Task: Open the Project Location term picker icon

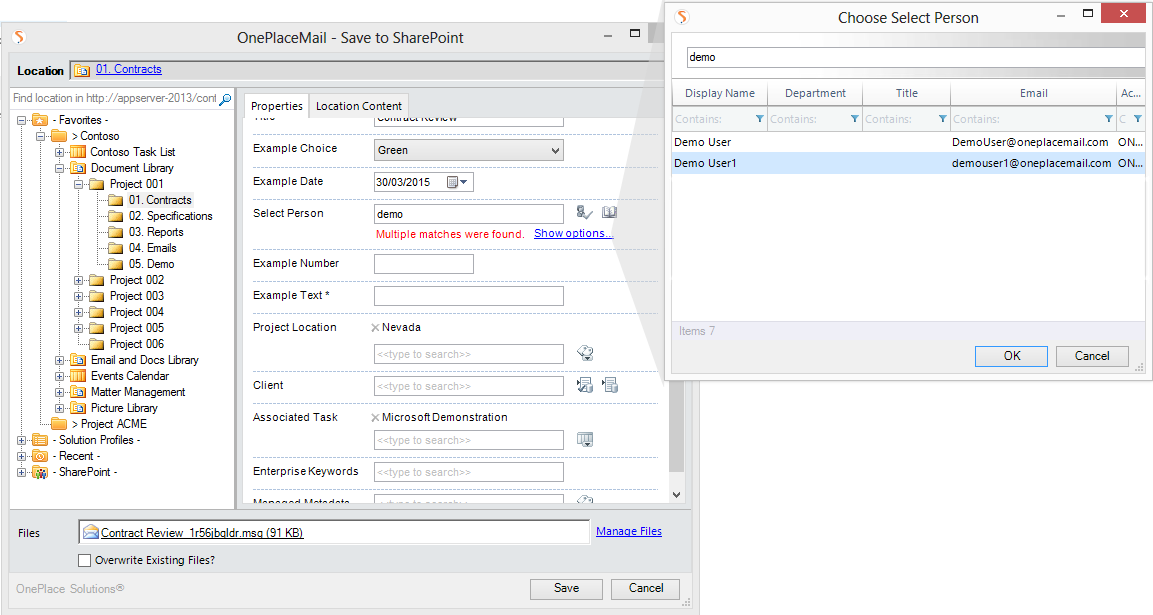Action: (586, 353)
